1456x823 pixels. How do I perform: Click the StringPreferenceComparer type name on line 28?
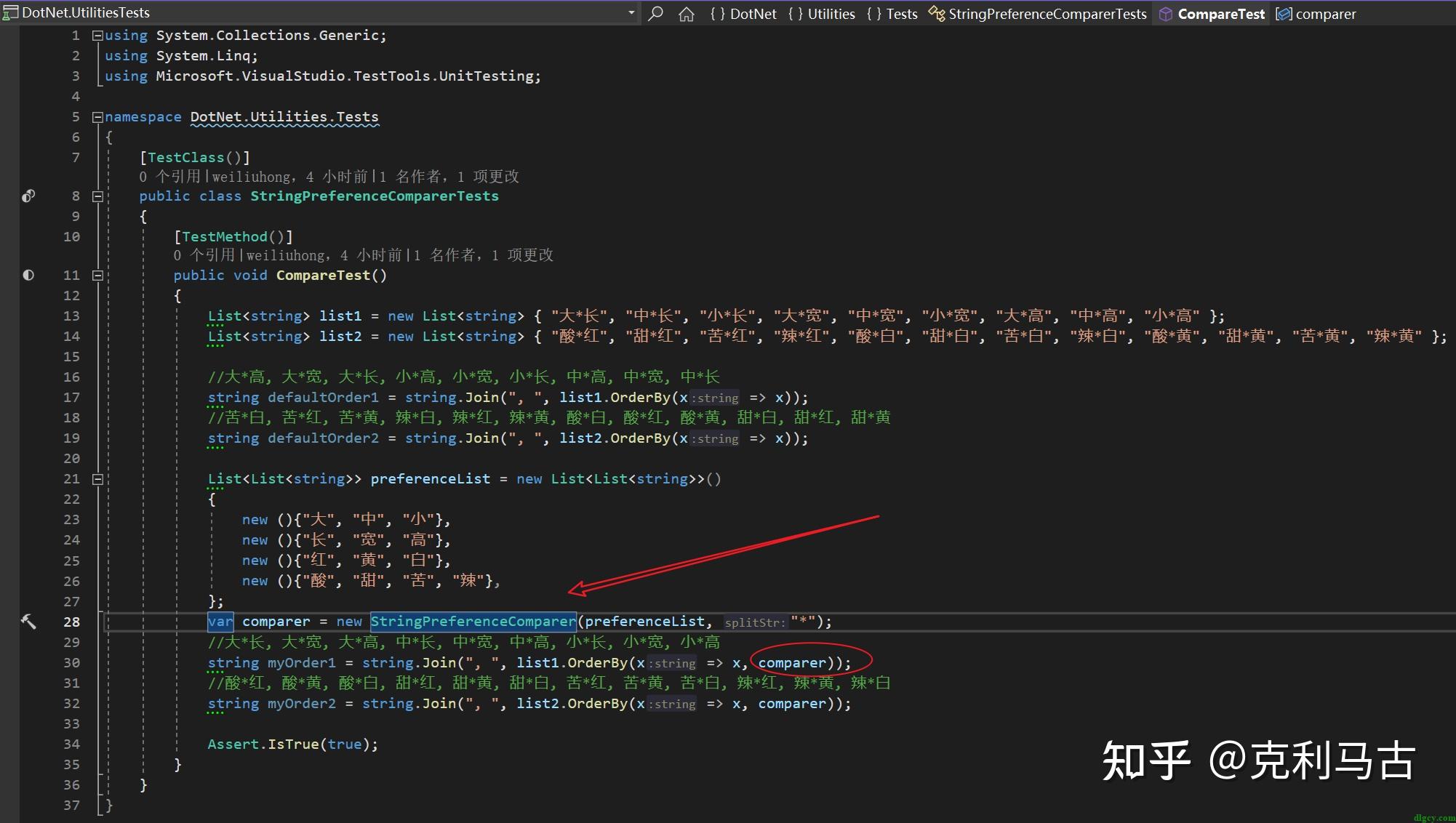click(473, 622)
